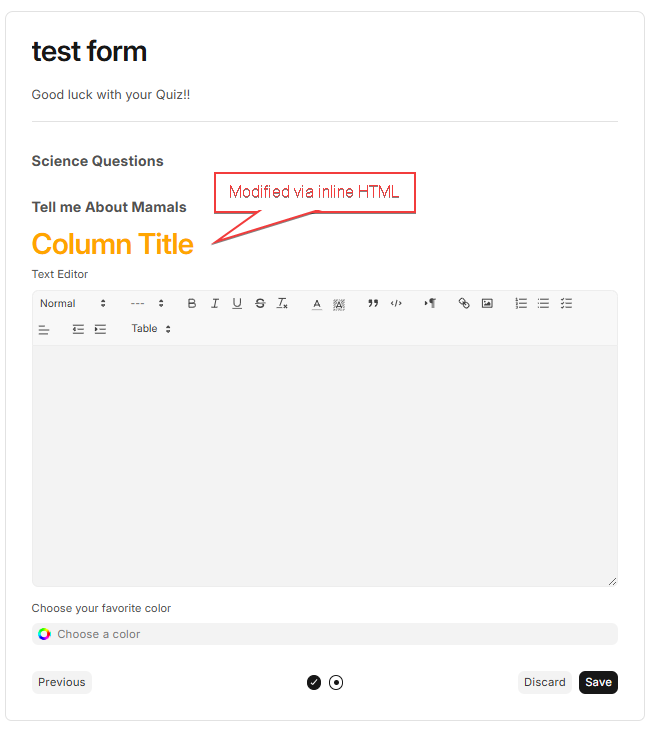Expand the font size dropdown
Screen dimensions: 651x729
tap(147, 304)
